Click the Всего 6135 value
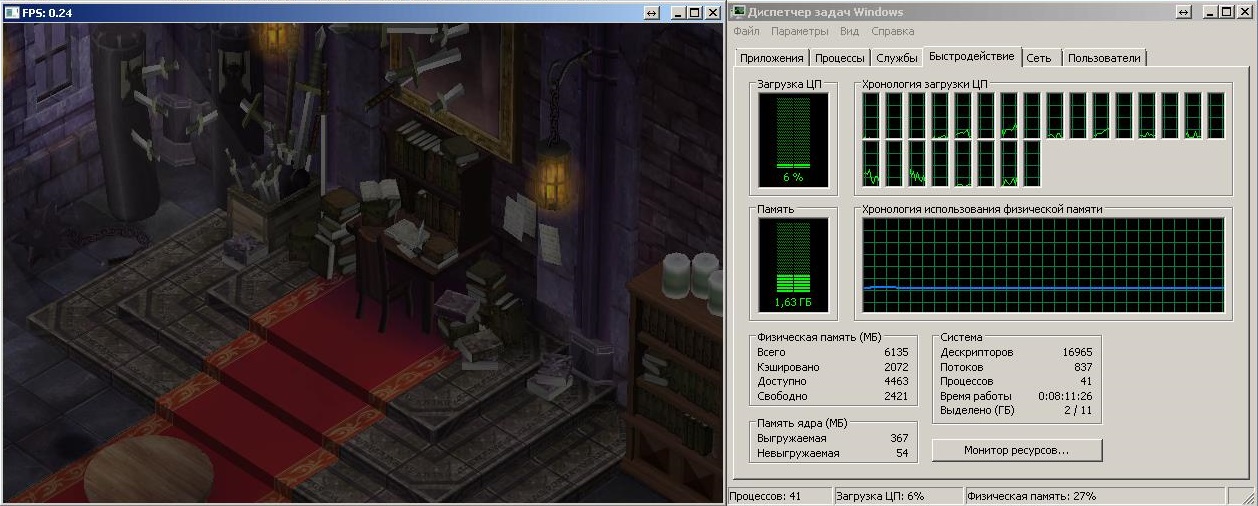 897,353
